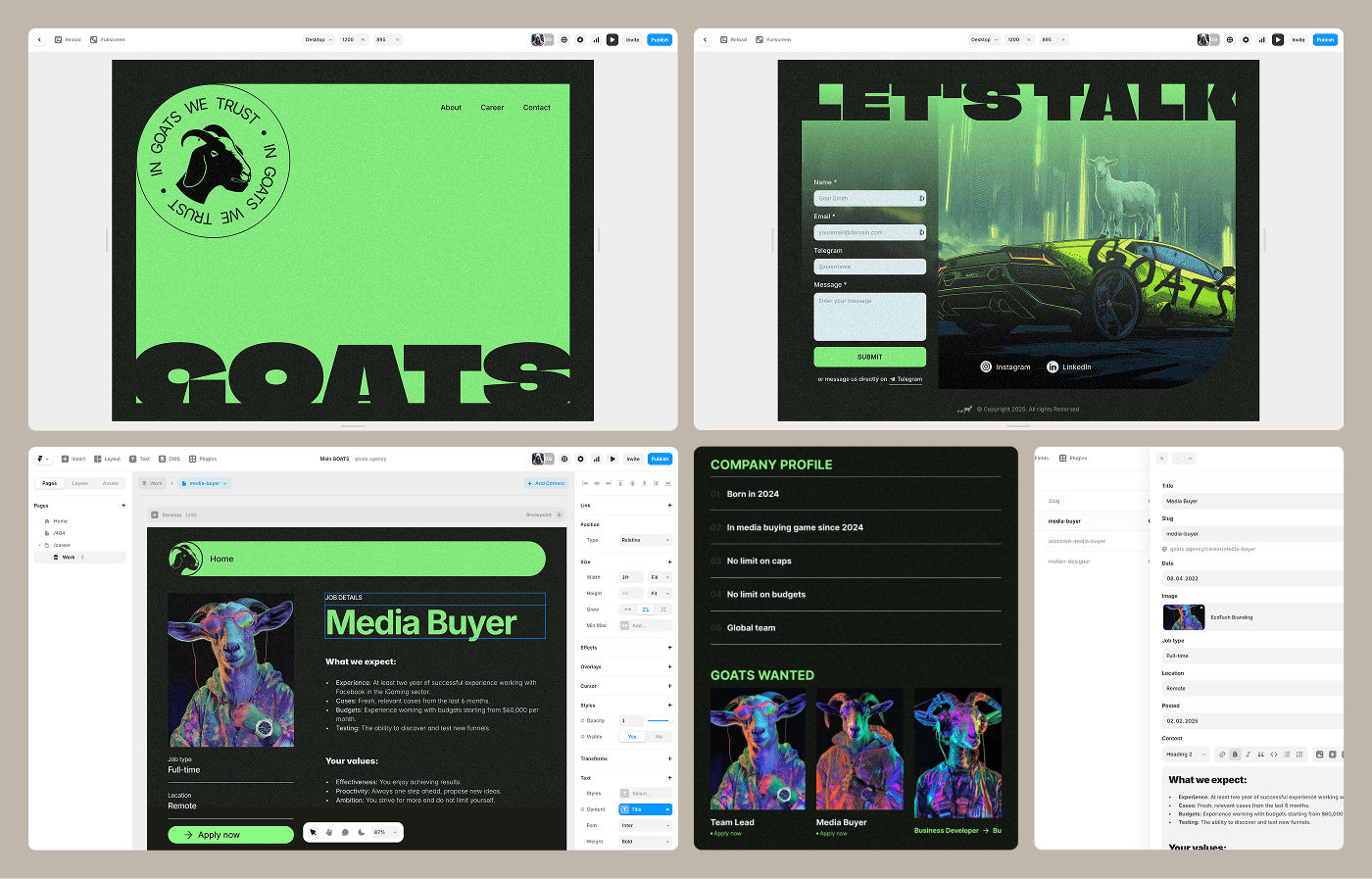Click the Add Content button
Screen dimensions: 1372x879
coord(546,483)
